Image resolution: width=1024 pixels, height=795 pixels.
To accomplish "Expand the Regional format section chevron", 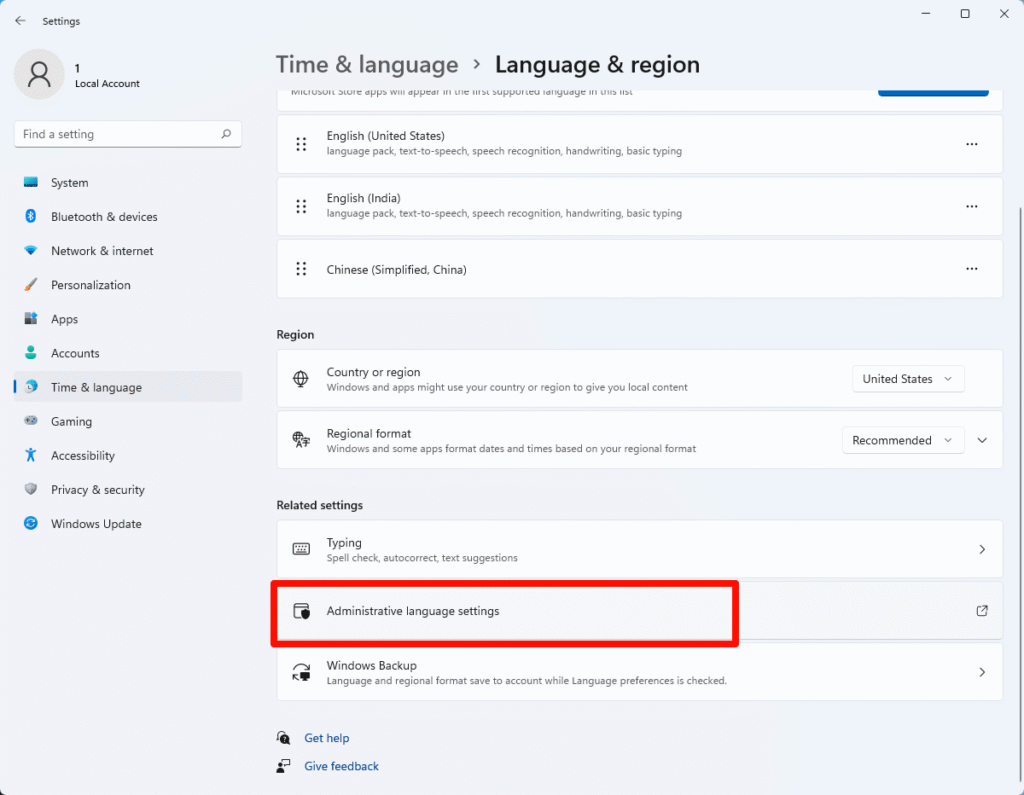I will pyautogui.click(x=982, y=440).
